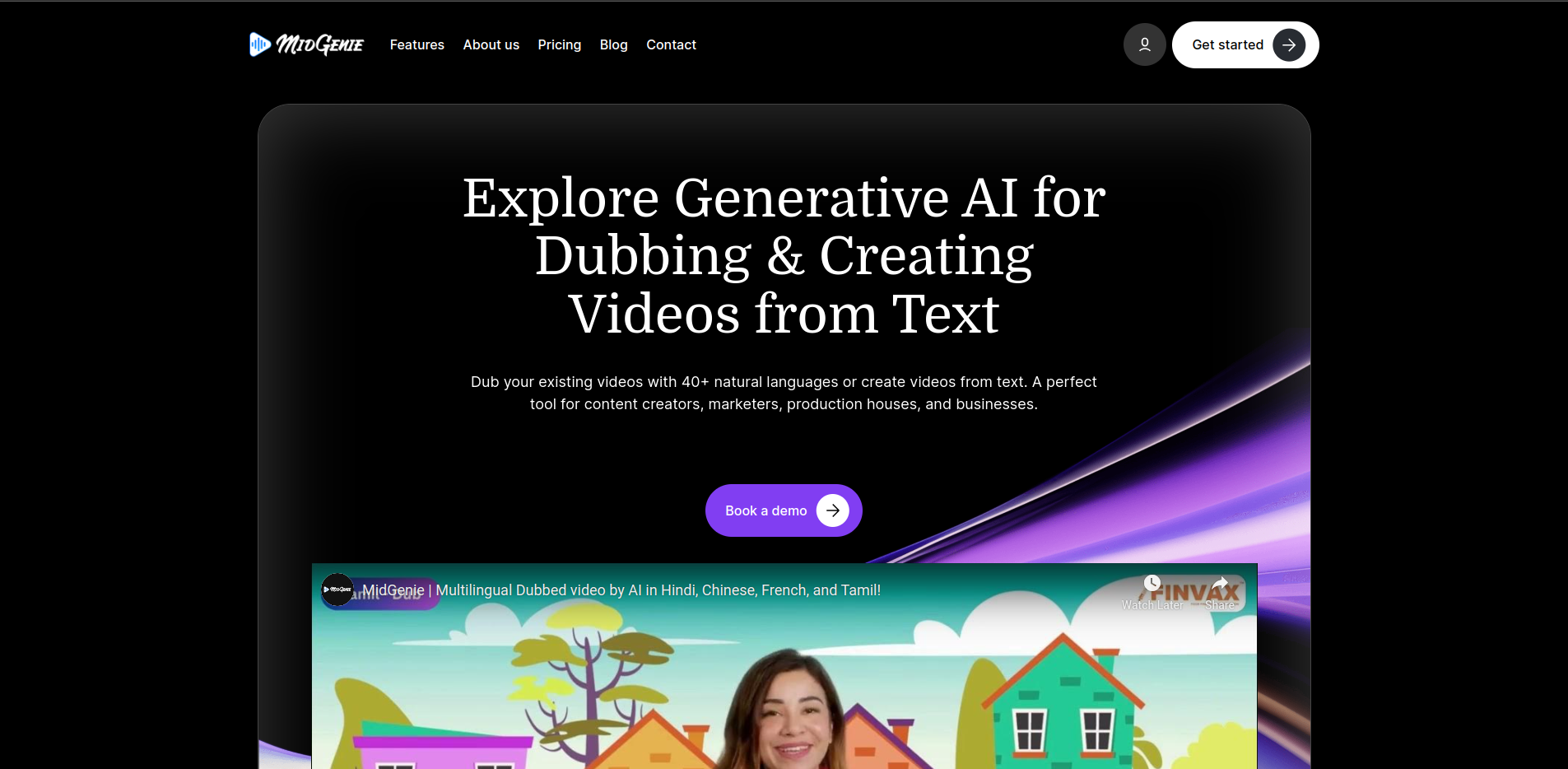The width and height of the screenshot is (1568, 769).
Task: Open the Pricing page
Action: click(559, 44)
